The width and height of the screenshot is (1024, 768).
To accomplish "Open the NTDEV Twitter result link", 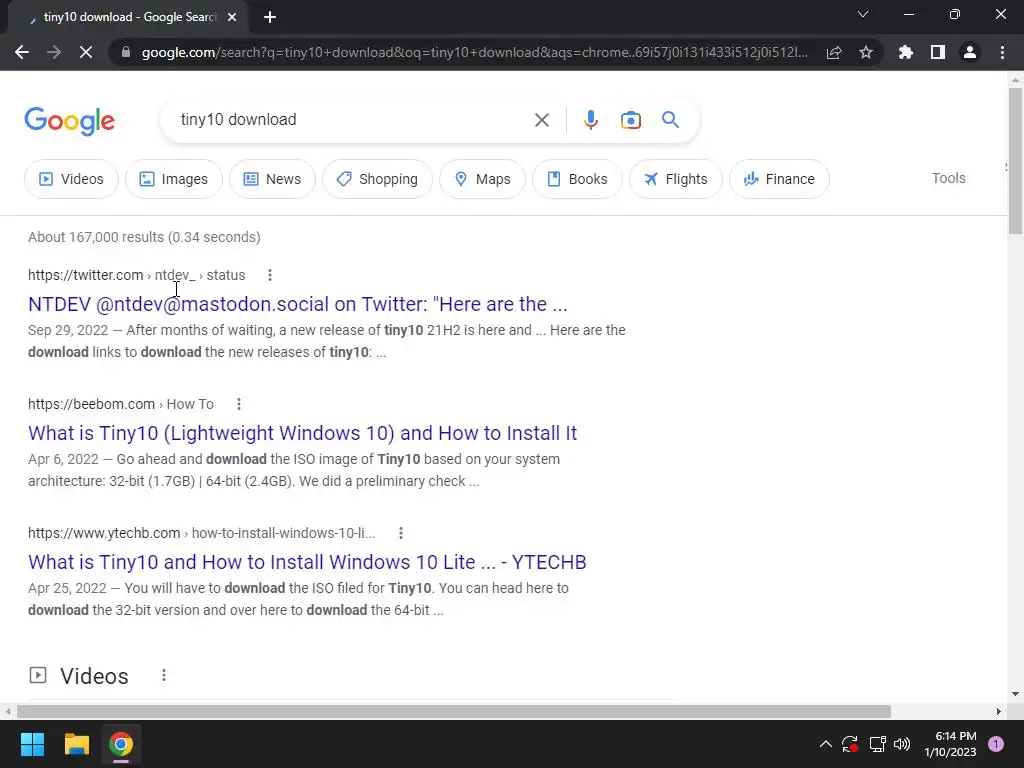I will tap(298, 304).
